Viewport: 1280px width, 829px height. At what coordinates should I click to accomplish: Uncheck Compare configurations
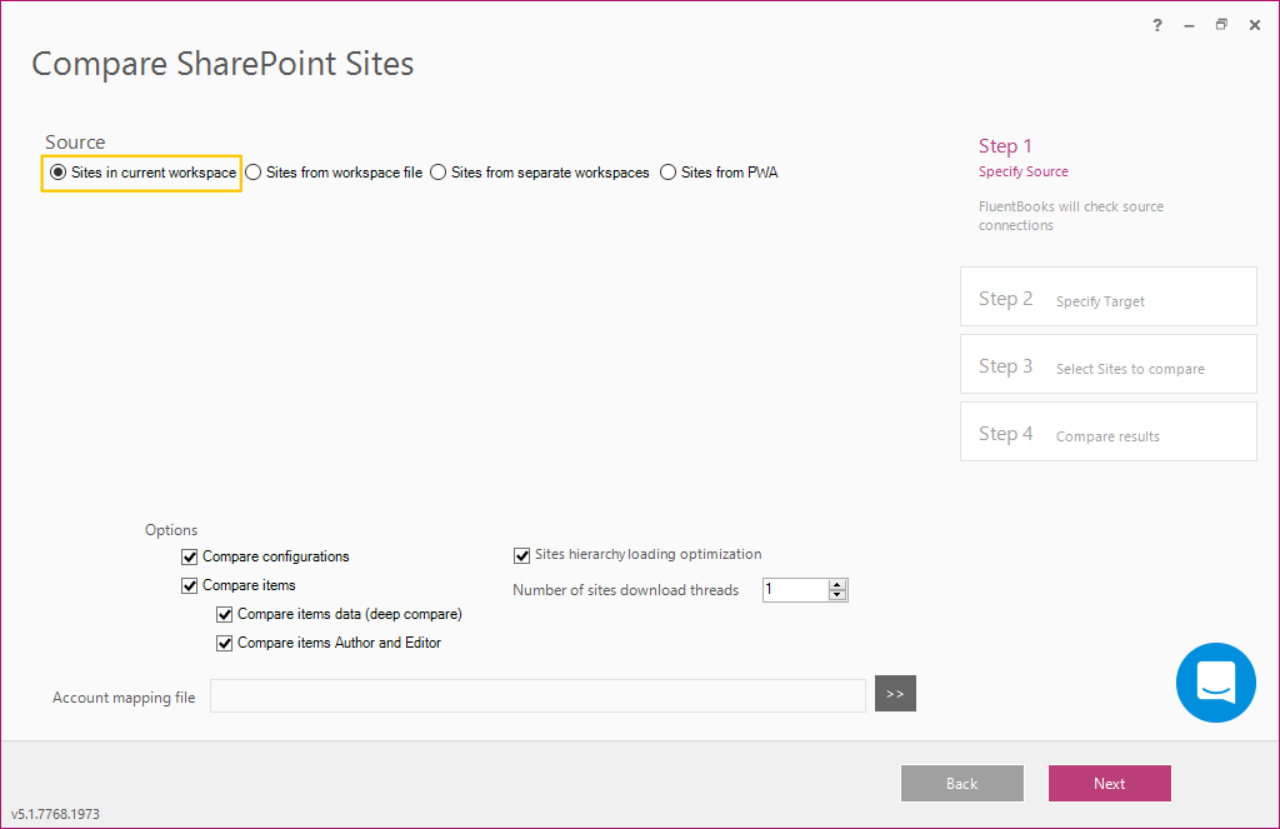(x=189, y=557)
